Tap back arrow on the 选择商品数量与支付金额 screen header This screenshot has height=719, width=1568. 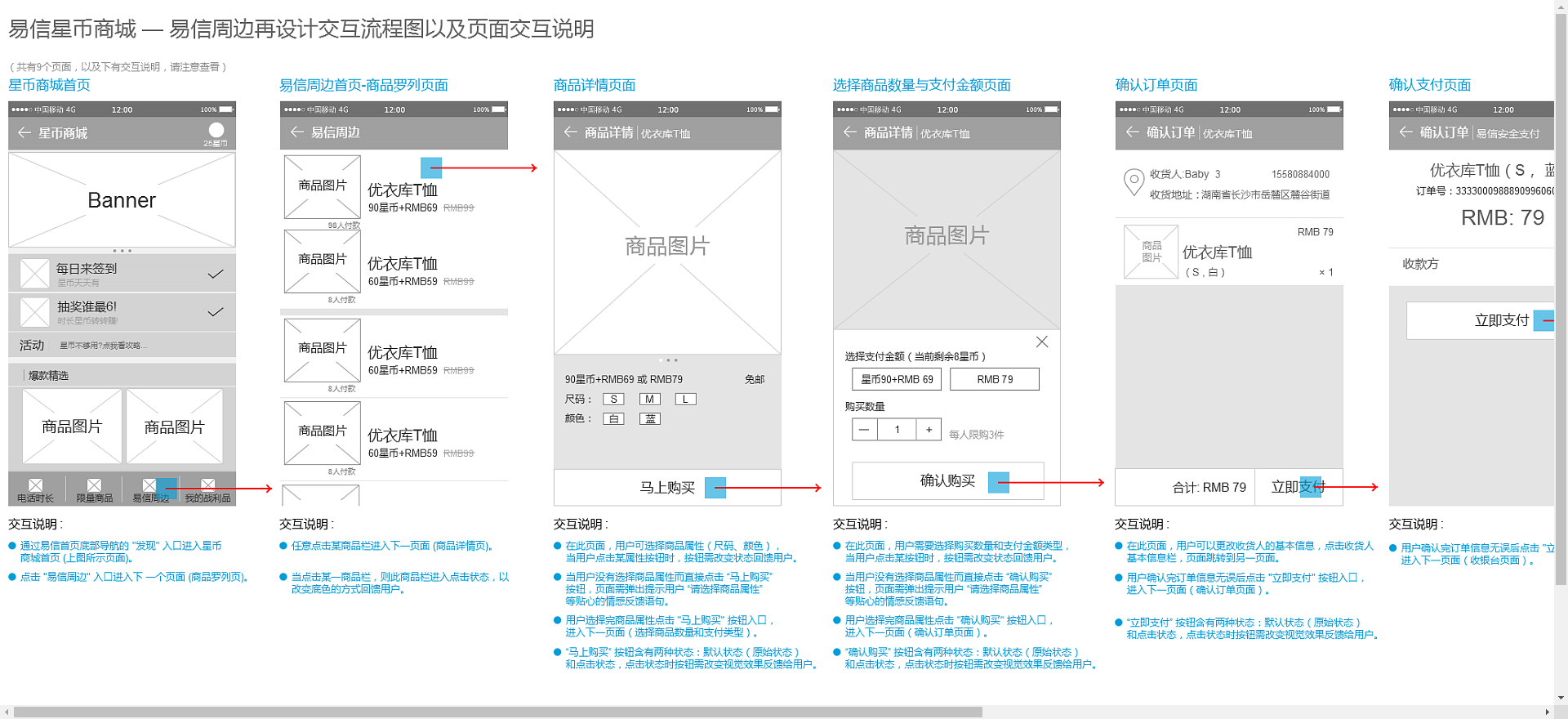(x=850, y=132)
